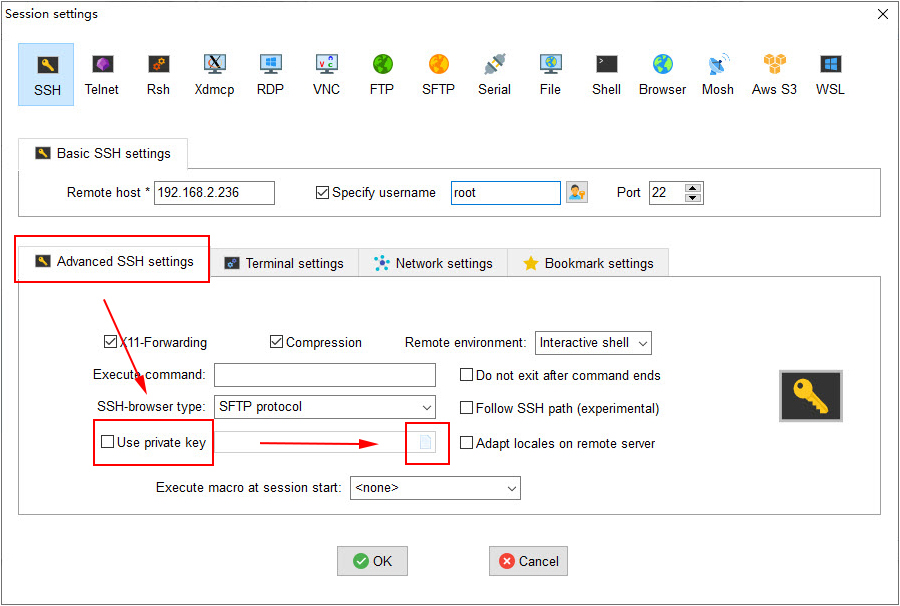The width and height of the screenshot is (900, 606).
Task: Enable the Use private key checkbox
Action: [108, 443]
